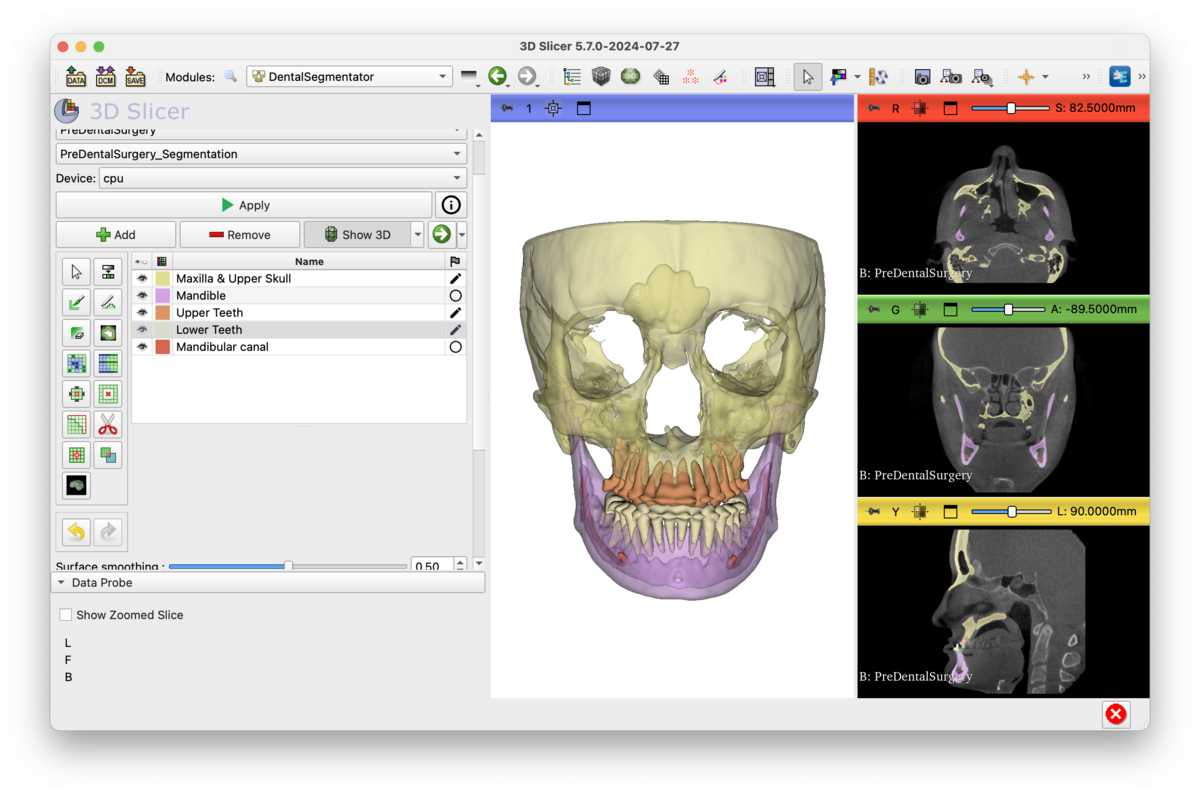This screenshot has width=1200, height=797.
Task: Select the Paint effect tool
Action: click(76, 302)
